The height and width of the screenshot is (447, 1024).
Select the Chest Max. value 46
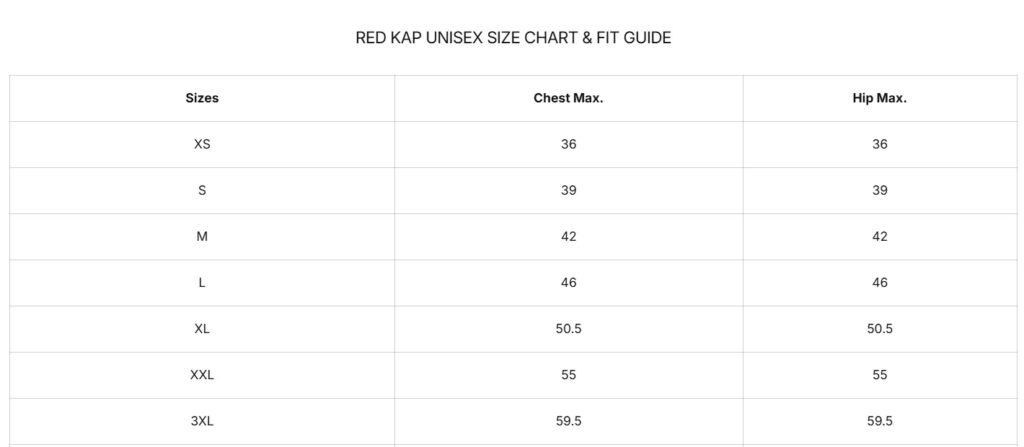coord(568,283)
